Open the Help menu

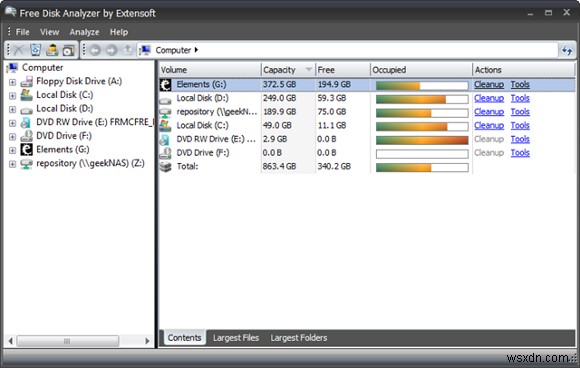point(119,32)
